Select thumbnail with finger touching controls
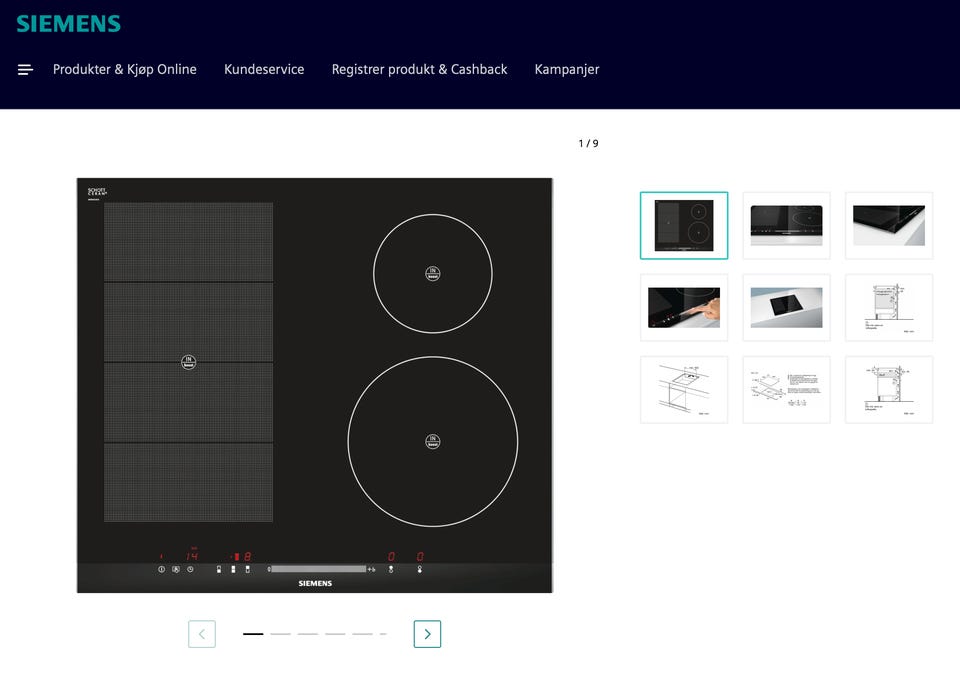 tap(684, 307)
